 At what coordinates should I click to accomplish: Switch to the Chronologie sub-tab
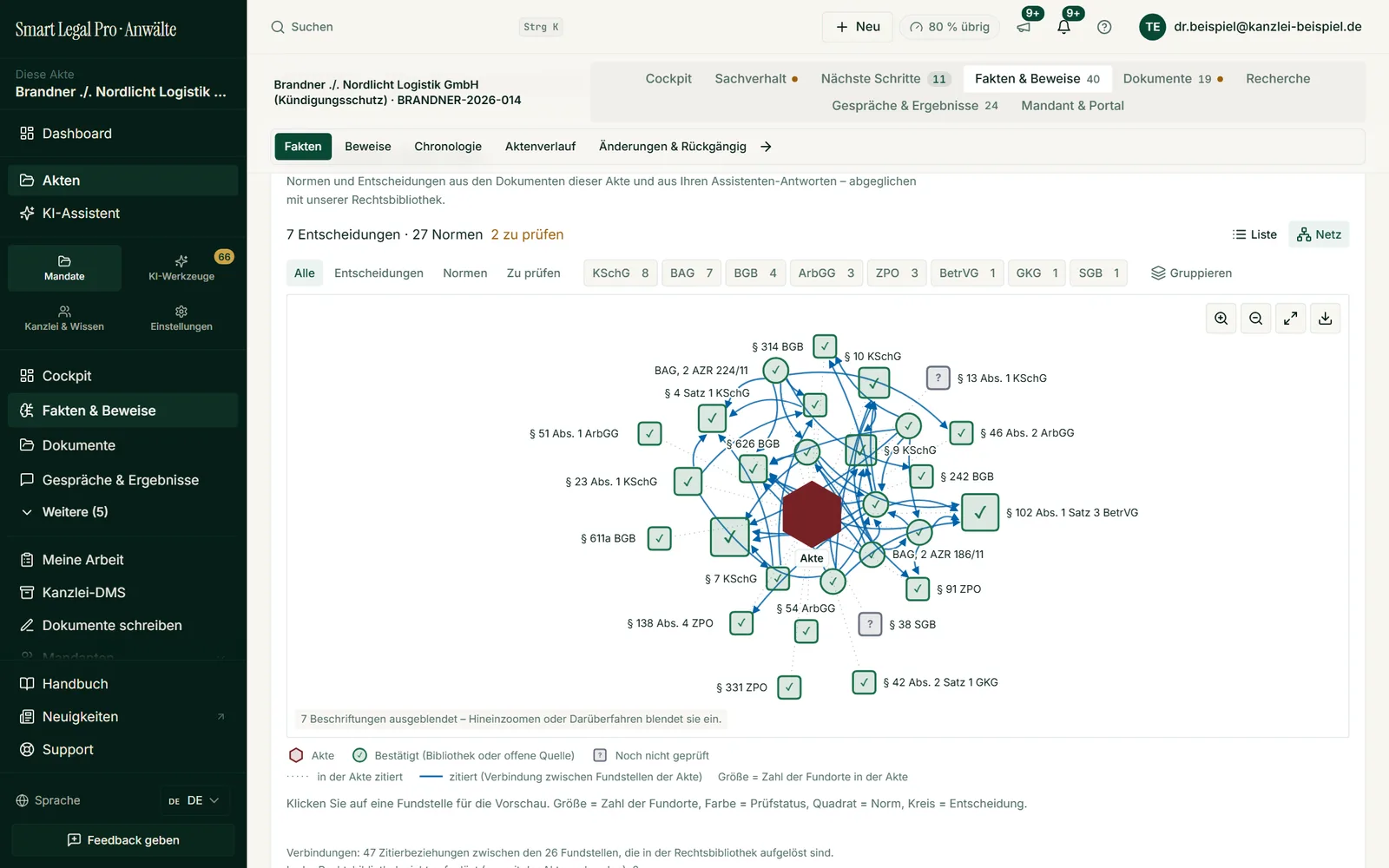point(448,147)
